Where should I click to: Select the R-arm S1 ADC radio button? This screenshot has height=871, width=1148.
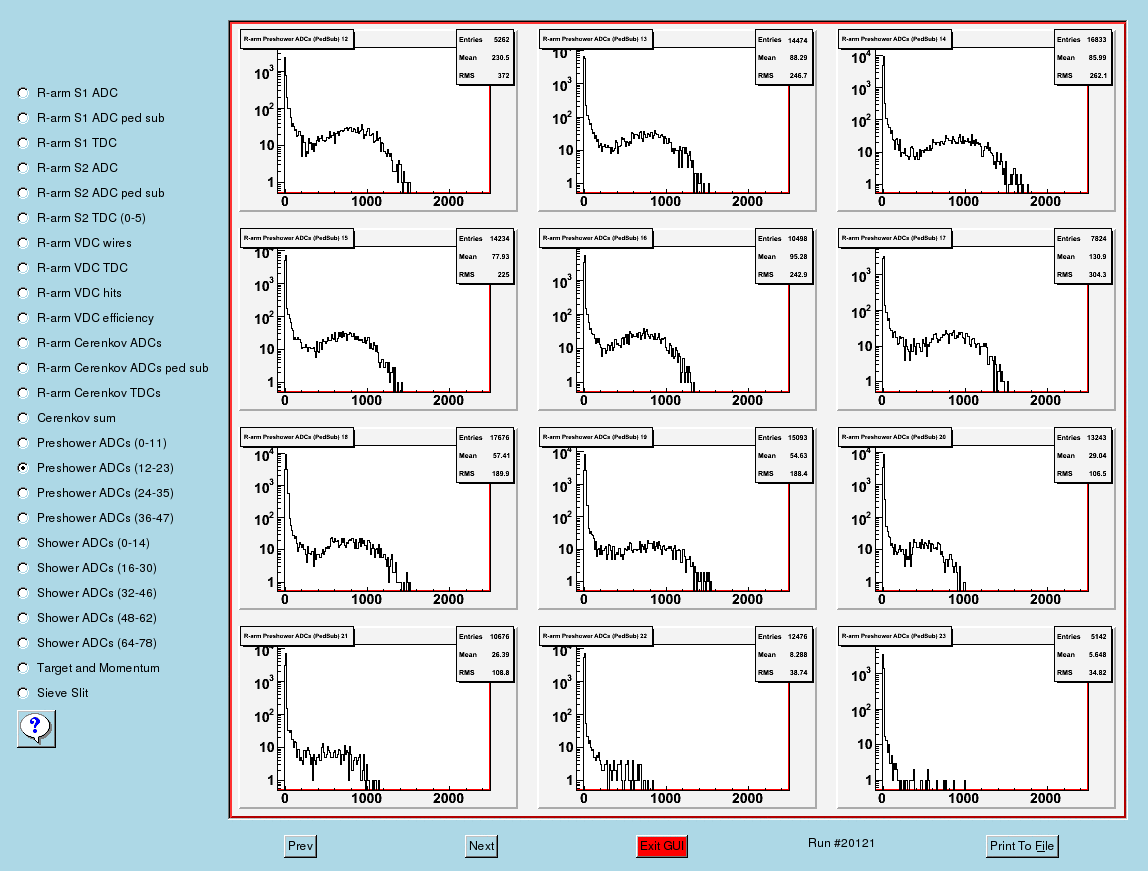pyautogui.click(x=23, y=93)
